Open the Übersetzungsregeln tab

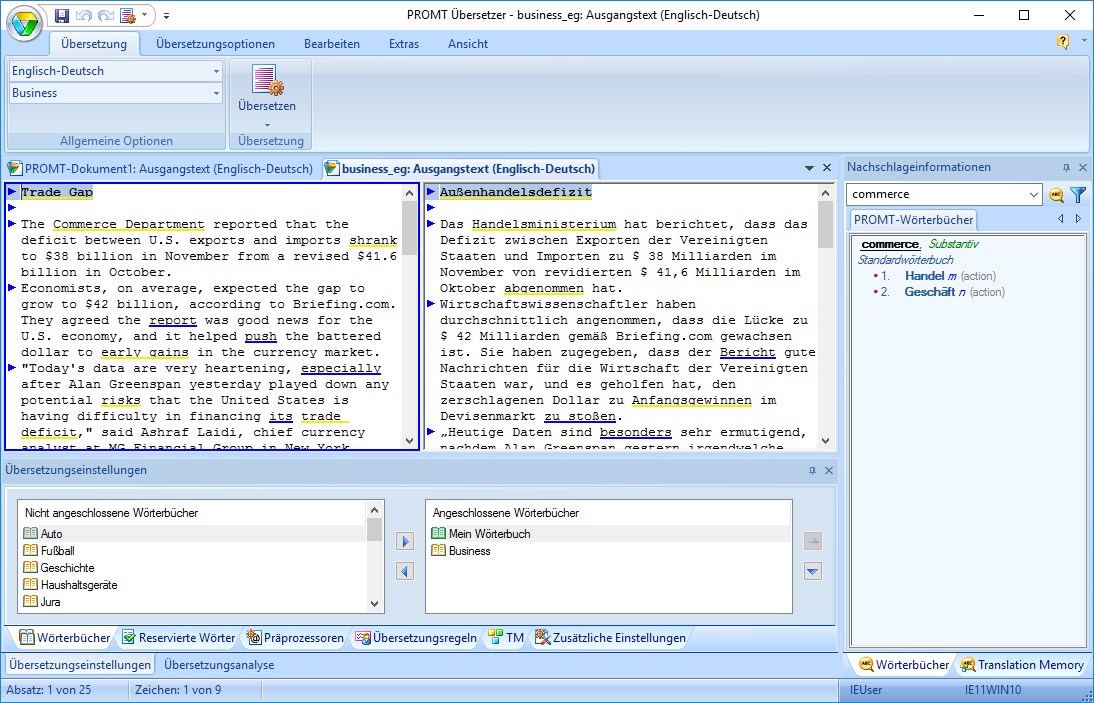(x=417, y=637)
